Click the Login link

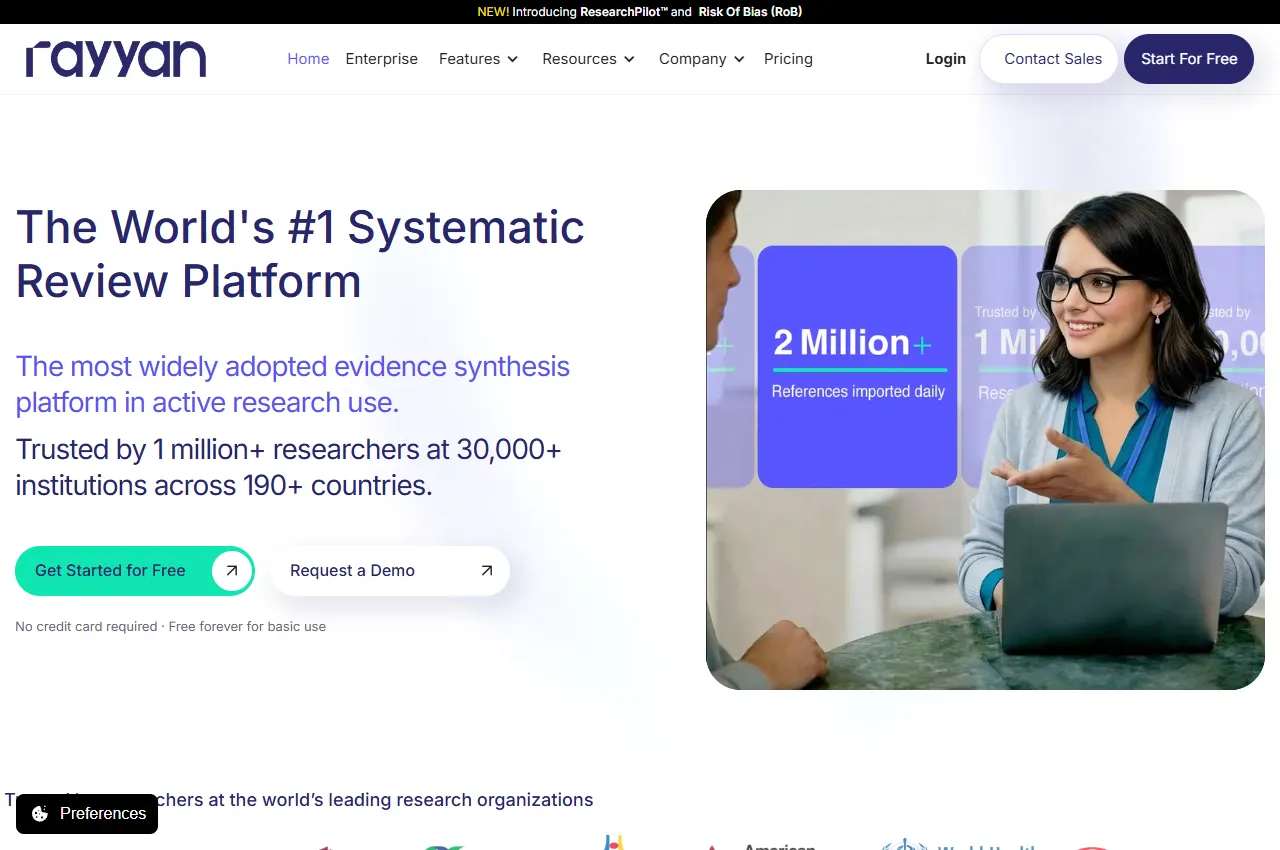(946, 59)
